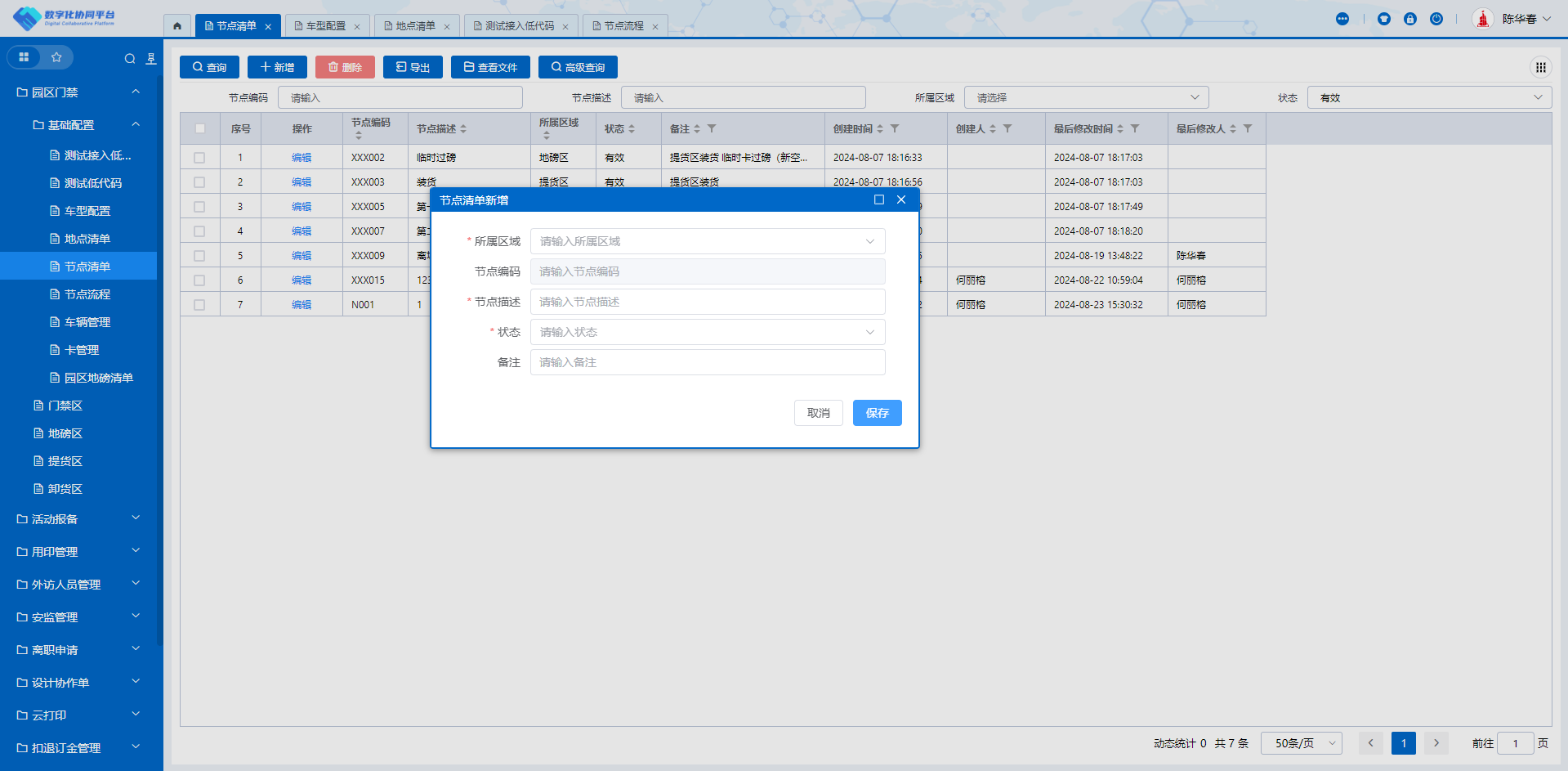Viewport: 1568px width, 771px height.
Task: Click the filter icon on 备注 column
Action: (x=712, y=129)
